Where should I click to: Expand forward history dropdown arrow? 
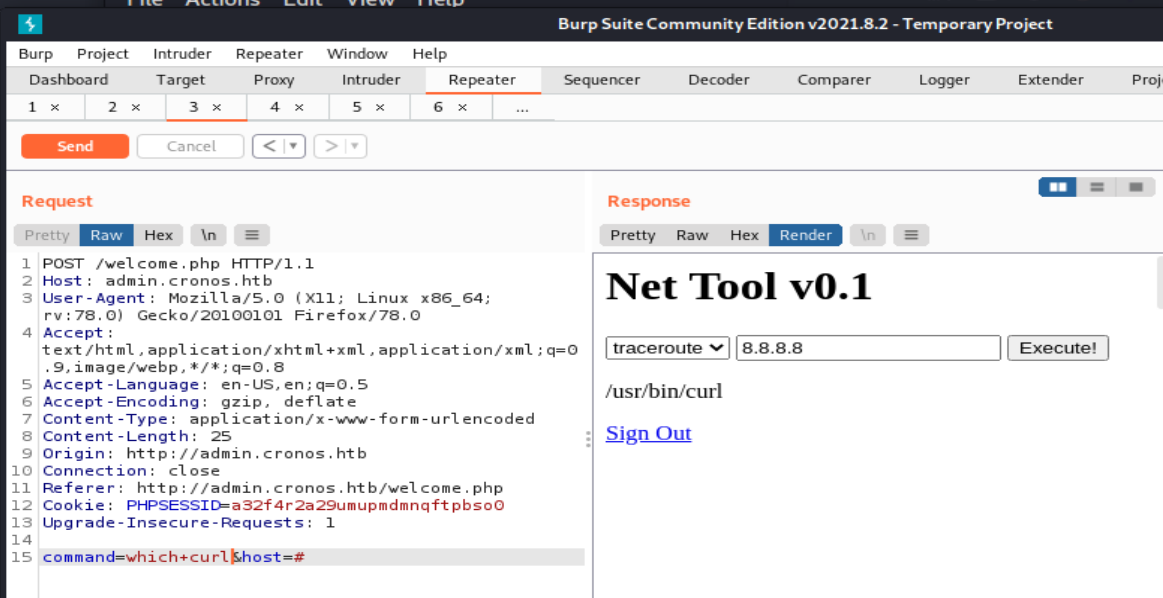click(x=354, y=147)
